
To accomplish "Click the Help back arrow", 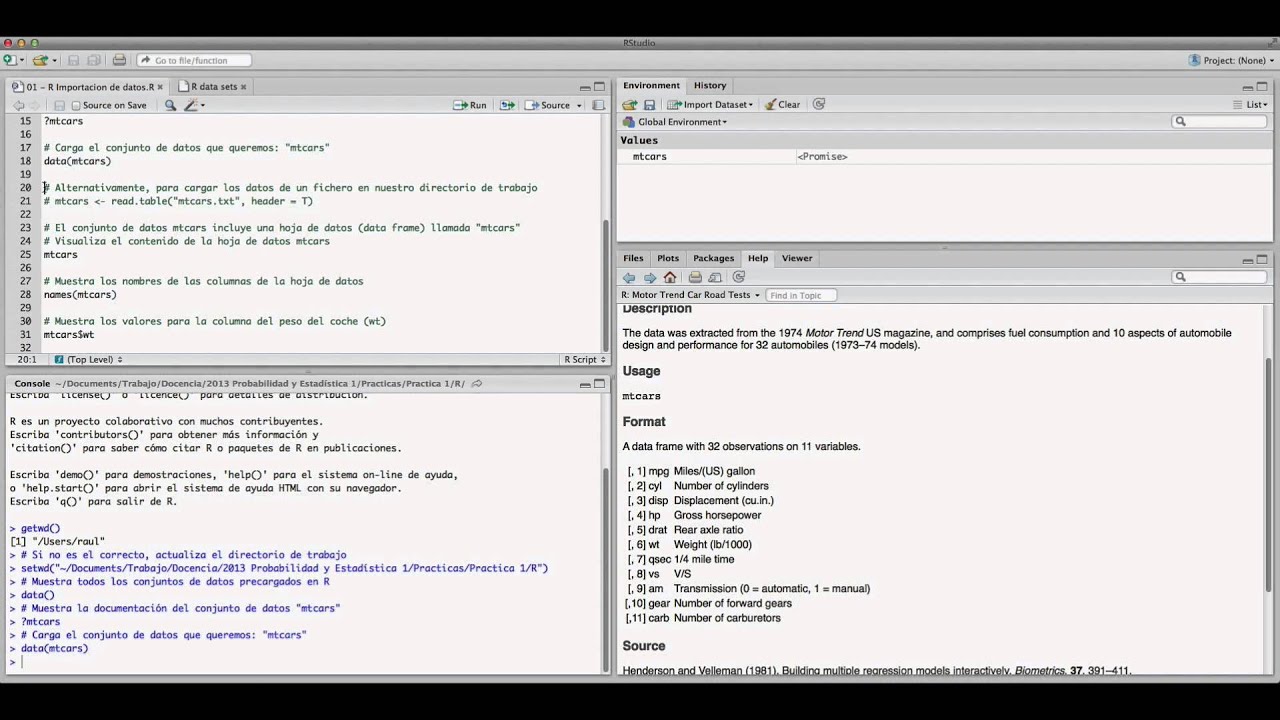I will (629, 277).
